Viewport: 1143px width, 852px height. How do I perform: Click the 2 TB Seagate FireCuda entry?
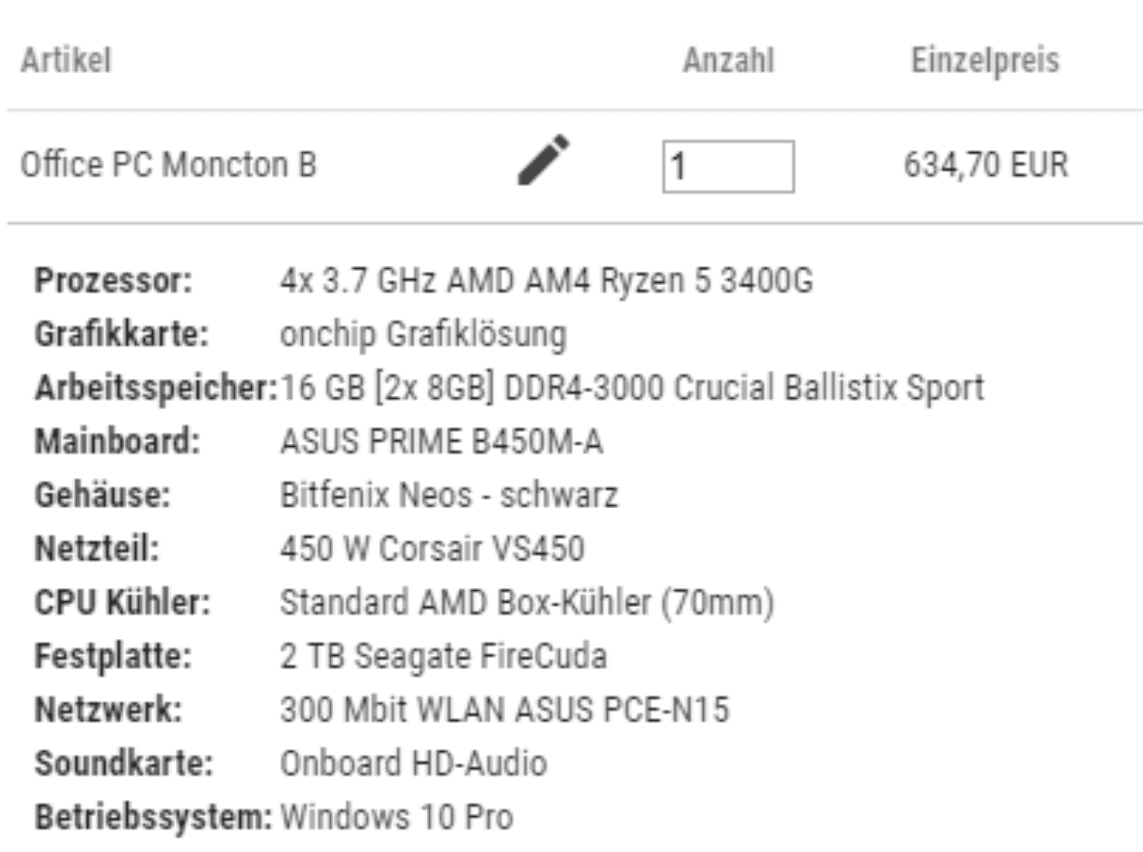click(444, 657)
